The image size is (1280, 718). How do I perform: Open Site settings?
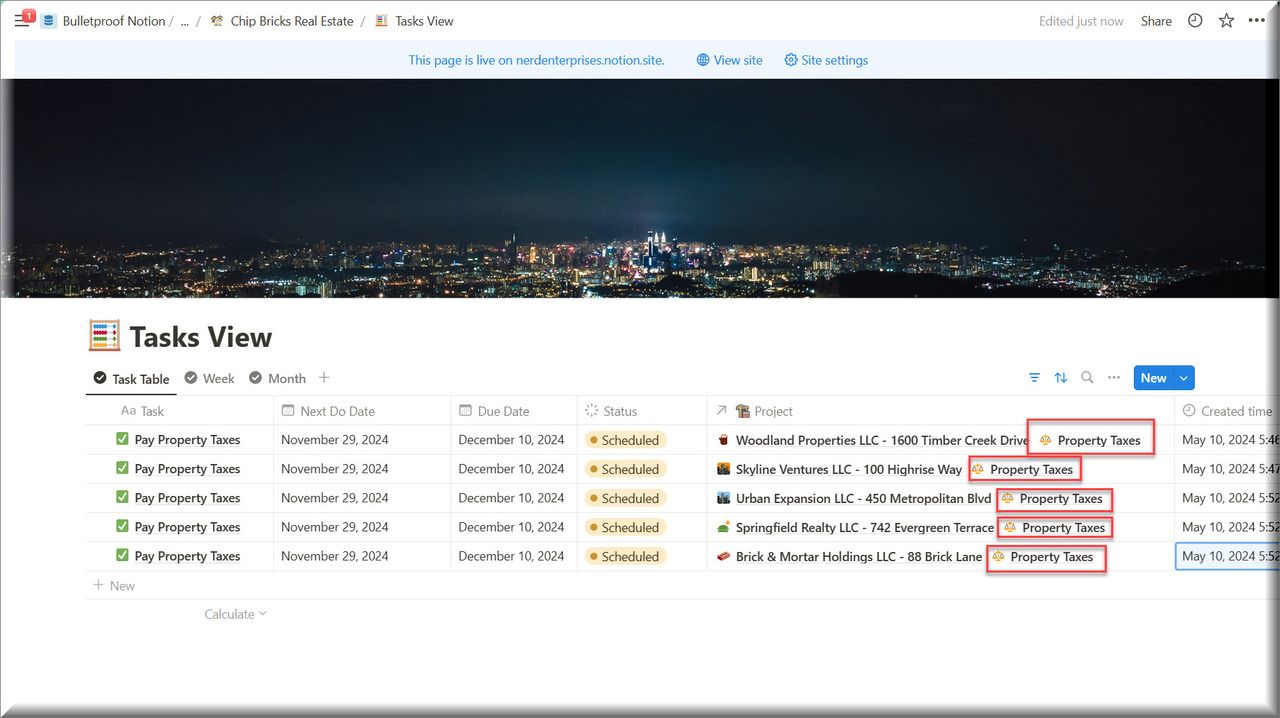pyautogui.click(x=826, y=60)
